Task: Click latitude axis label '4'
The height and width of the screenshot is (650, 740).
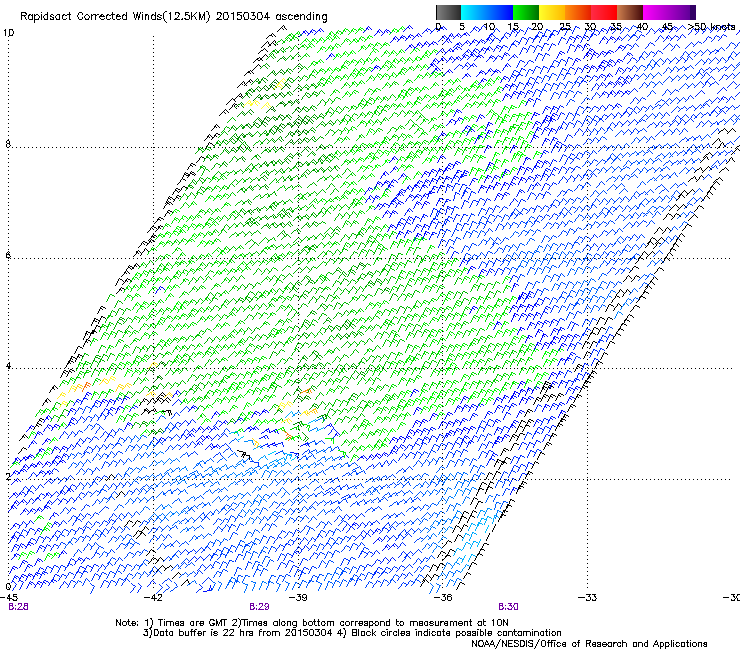Action: pyautogui.click(x=8, y=366)
